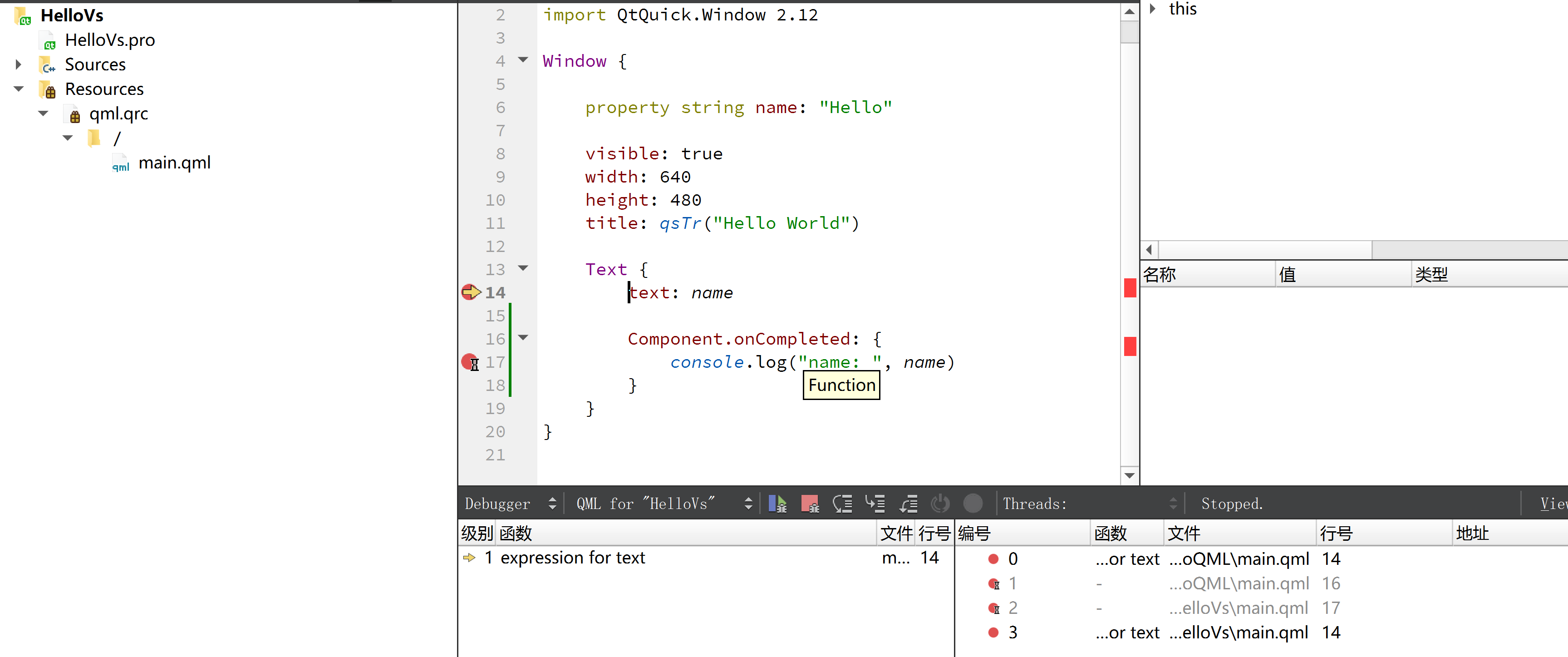Expand the Sources folder

(18, 64)
